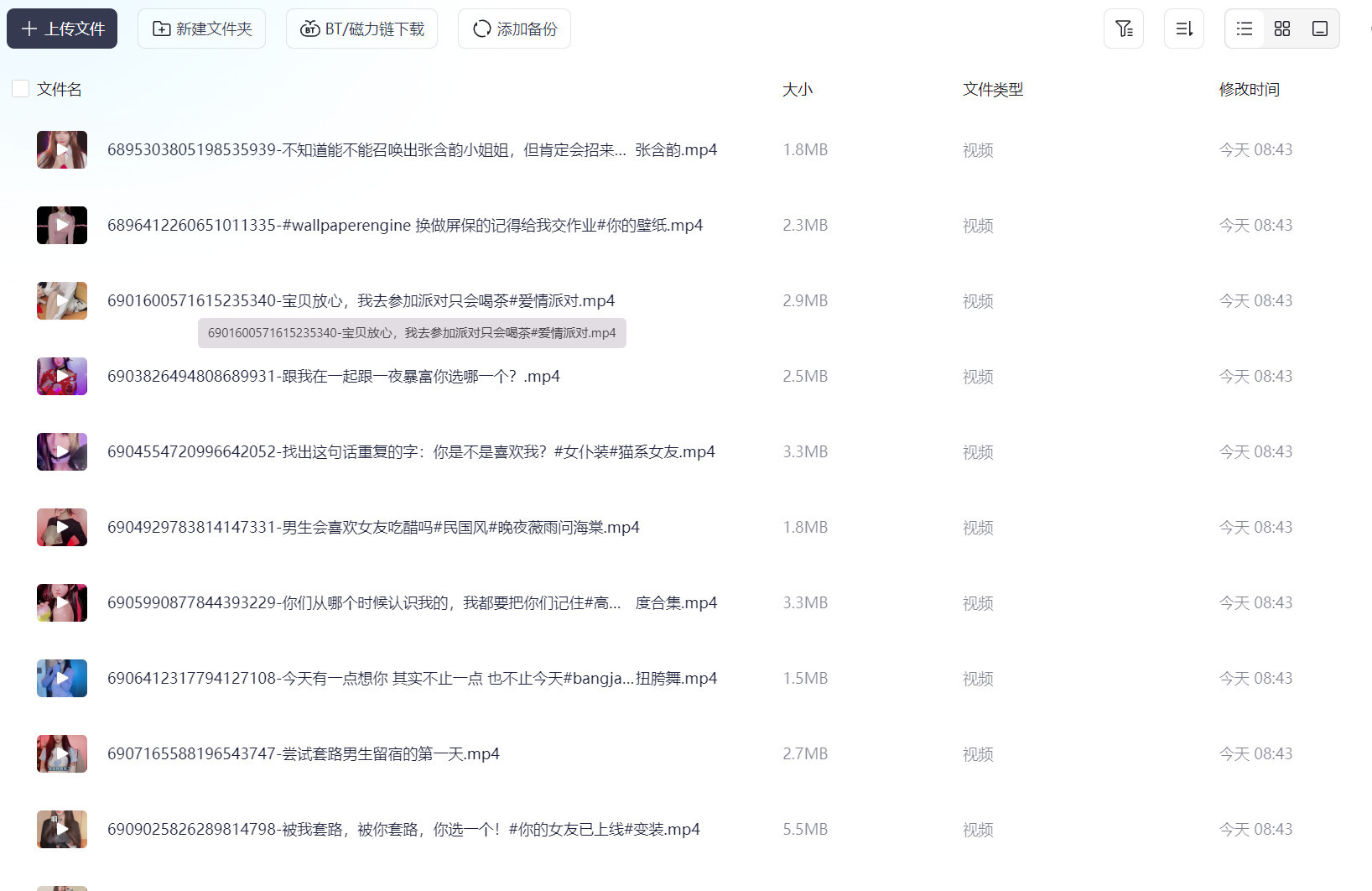Viewport: 1372px width, 891px height.
Task: Sort by 大小 column header
Action: pyautogui.click(x=798, y=89)
